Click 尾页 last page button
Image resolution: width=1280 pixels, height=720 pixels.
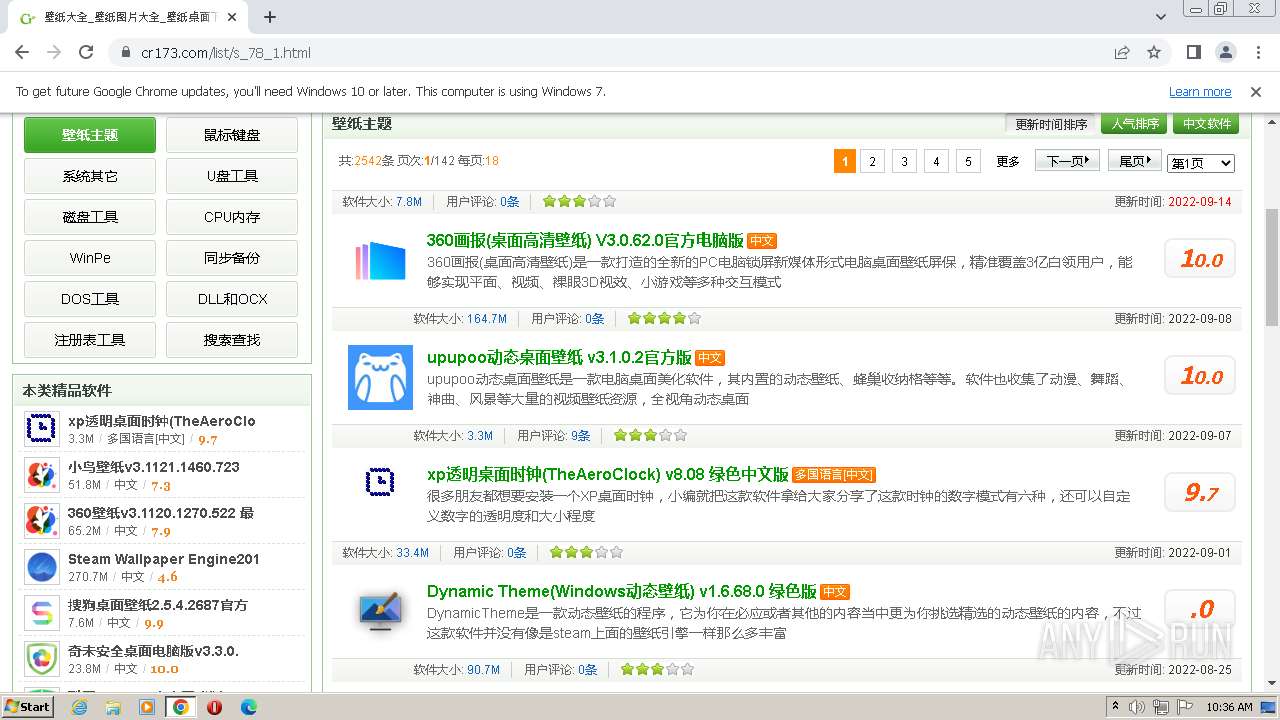click(1135, 161)
